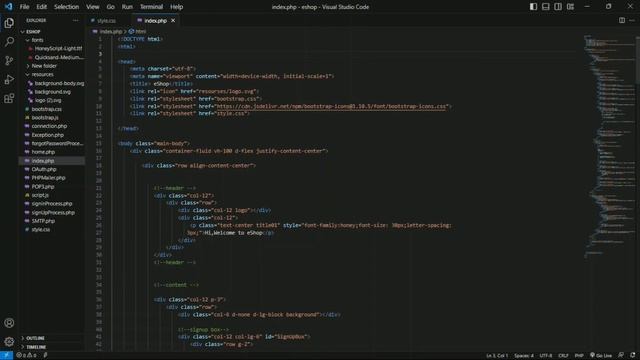Click the ports icon in status bar
Screen dimensions: 640x360
tap(45, 356)
